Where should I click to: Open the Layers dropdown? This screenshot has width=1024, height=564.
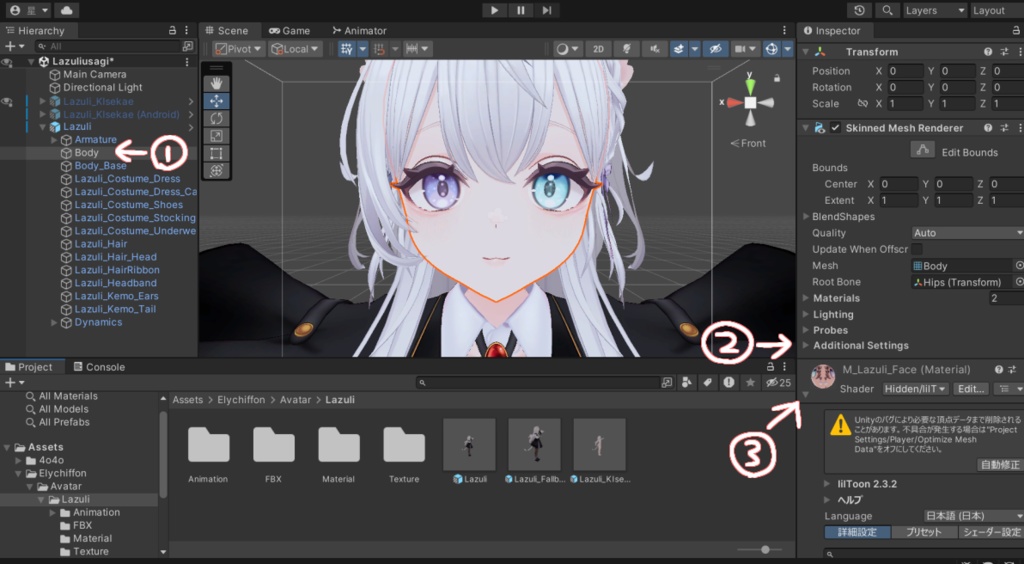(935, 10)
